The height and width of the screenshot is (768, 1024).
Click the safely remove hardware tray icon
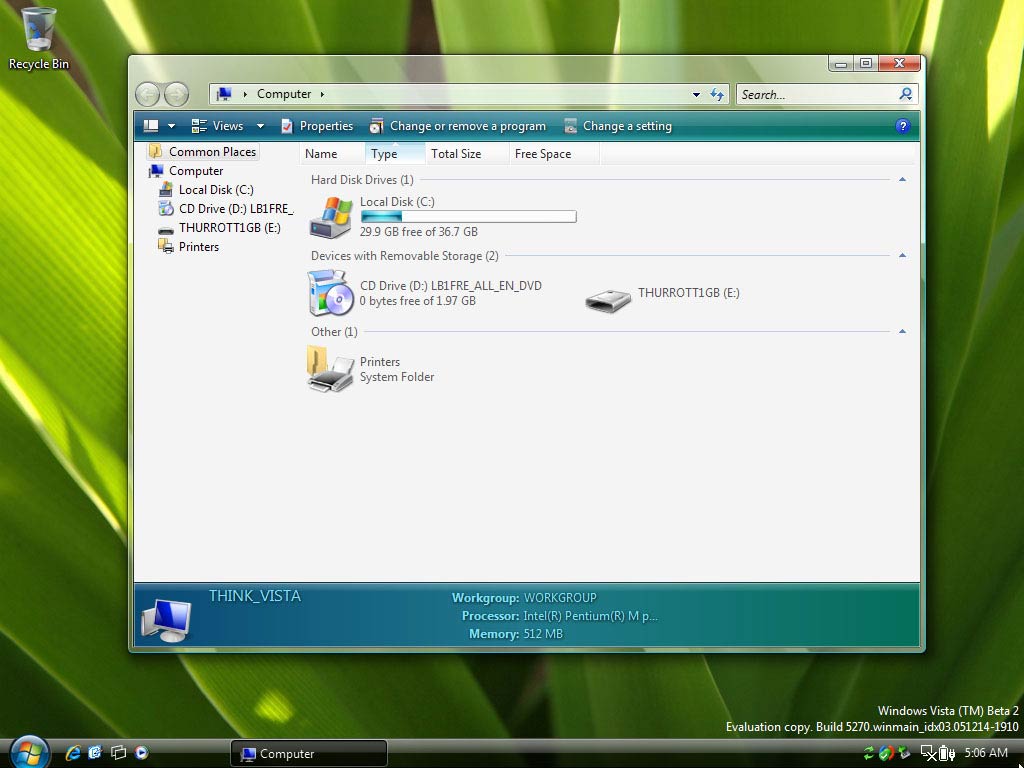pos(904,754)
